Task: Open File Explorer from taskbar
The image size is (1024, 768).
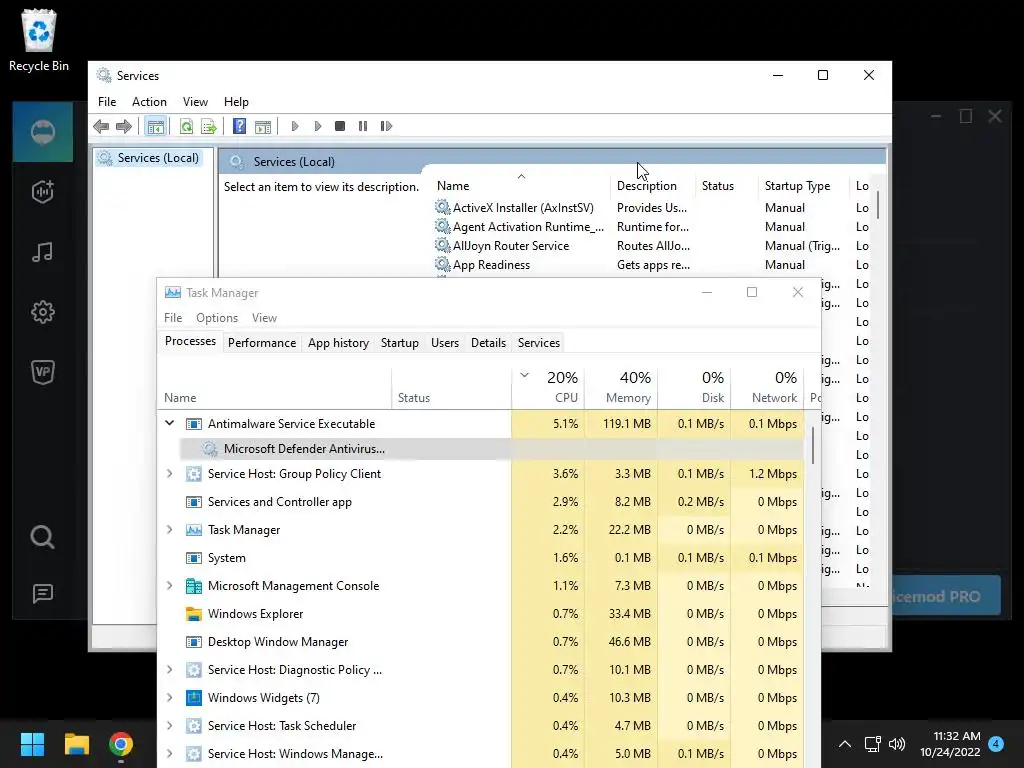Action: [x=76, y=743]
